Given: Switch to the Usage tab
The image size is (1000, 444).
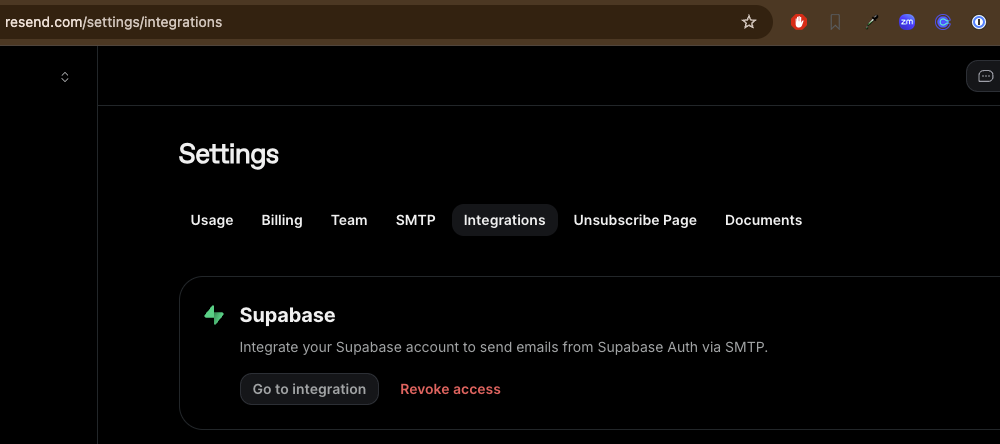Looking at the screenshot, I should pos(212,220).
